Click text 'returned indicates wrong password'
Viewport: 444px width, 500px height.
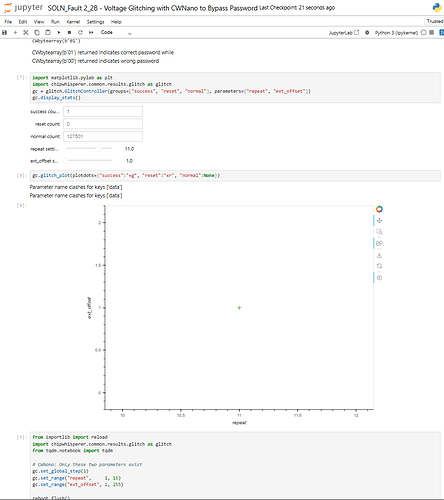(118, 61)
